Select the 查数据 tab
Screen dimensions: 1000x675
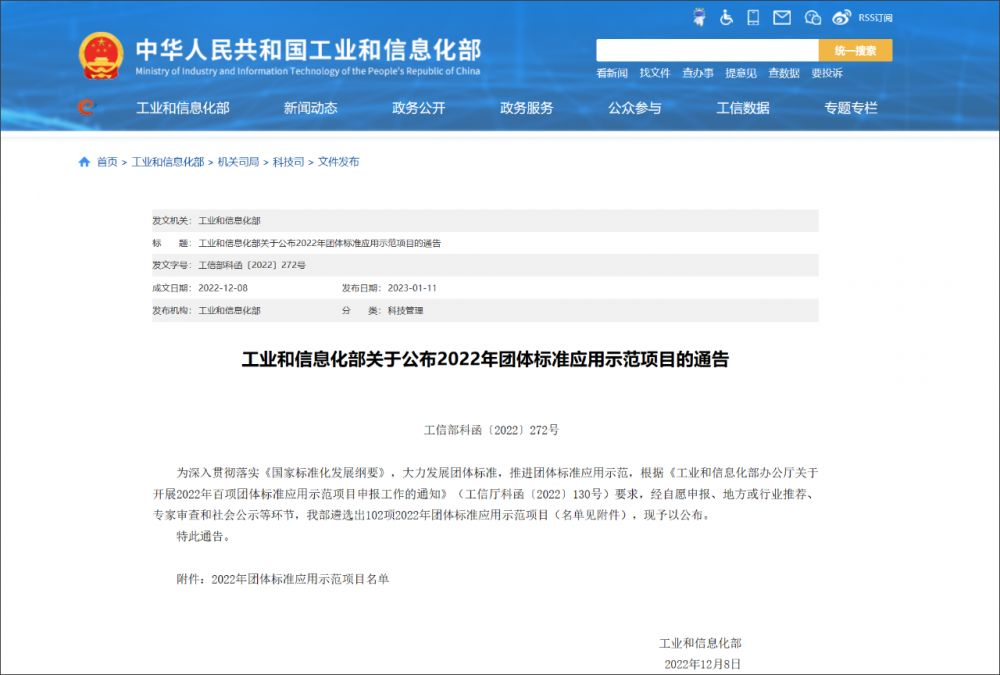pos(781,73)
